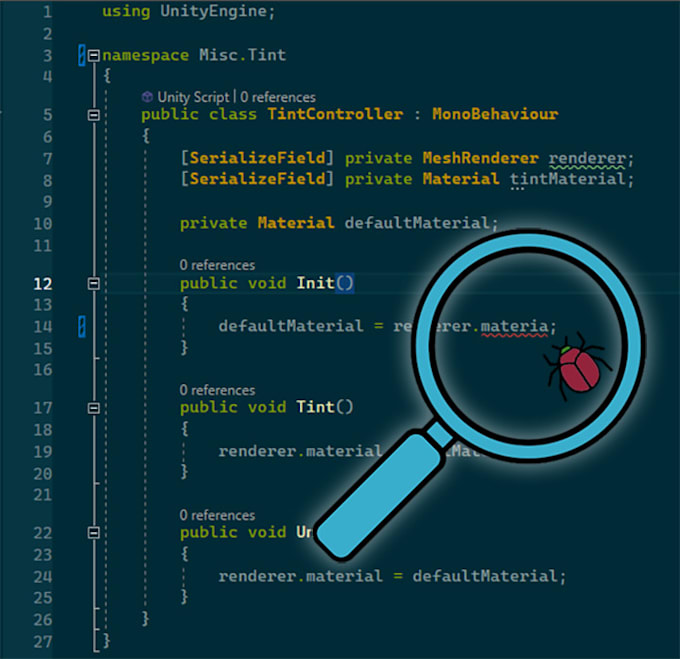Open '0 references' lens above line 22
Screen dimensions: 680x659
217,515
